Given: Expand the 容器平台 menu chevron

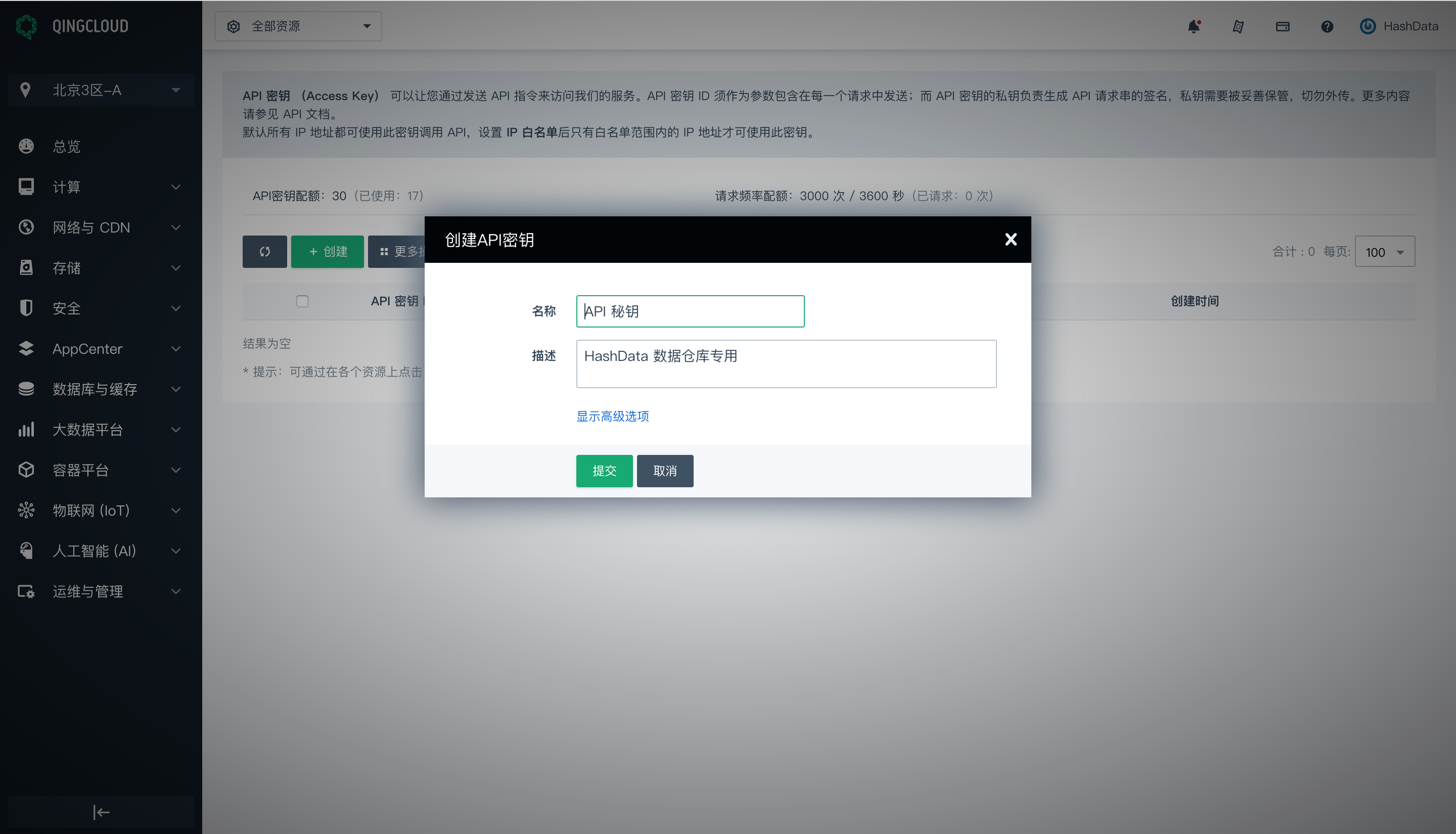Looking at the screenshot, I should click(176, 470).
